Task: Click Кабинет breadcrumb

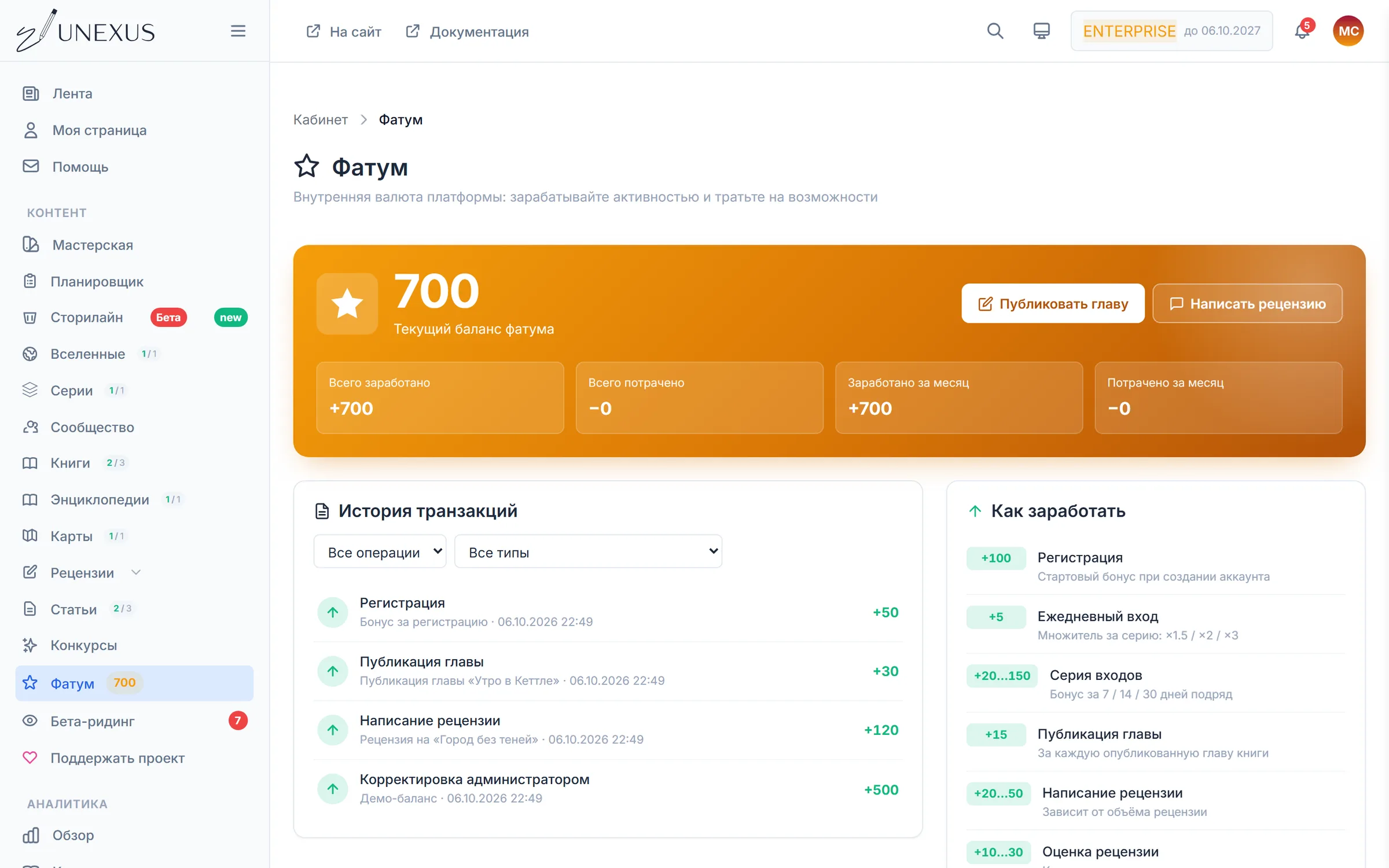Action: pyautogui.click(x=320, y=120)
